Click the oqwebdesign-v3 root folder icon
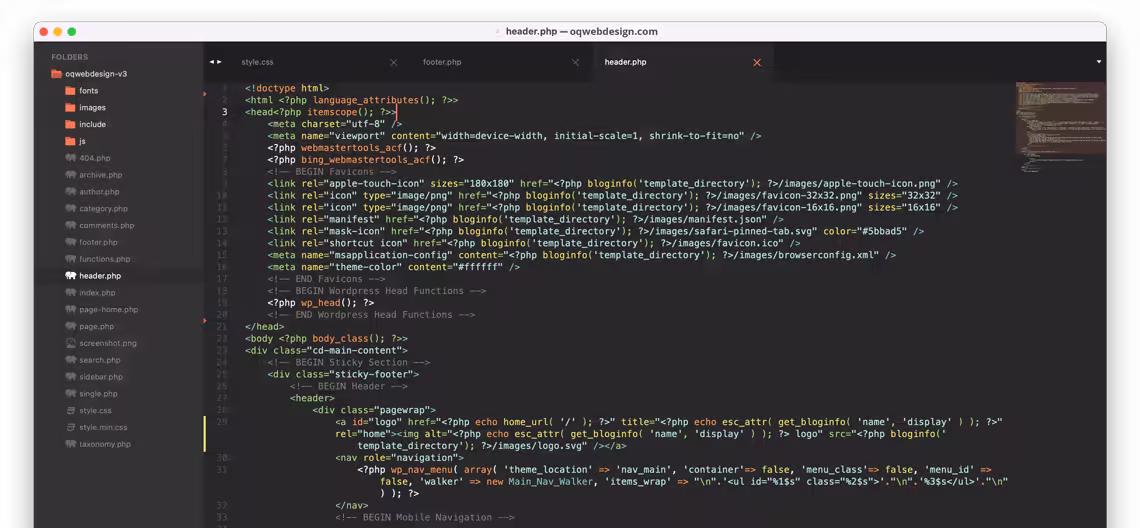Screen dimensions: 1140x528 [56, 74]
